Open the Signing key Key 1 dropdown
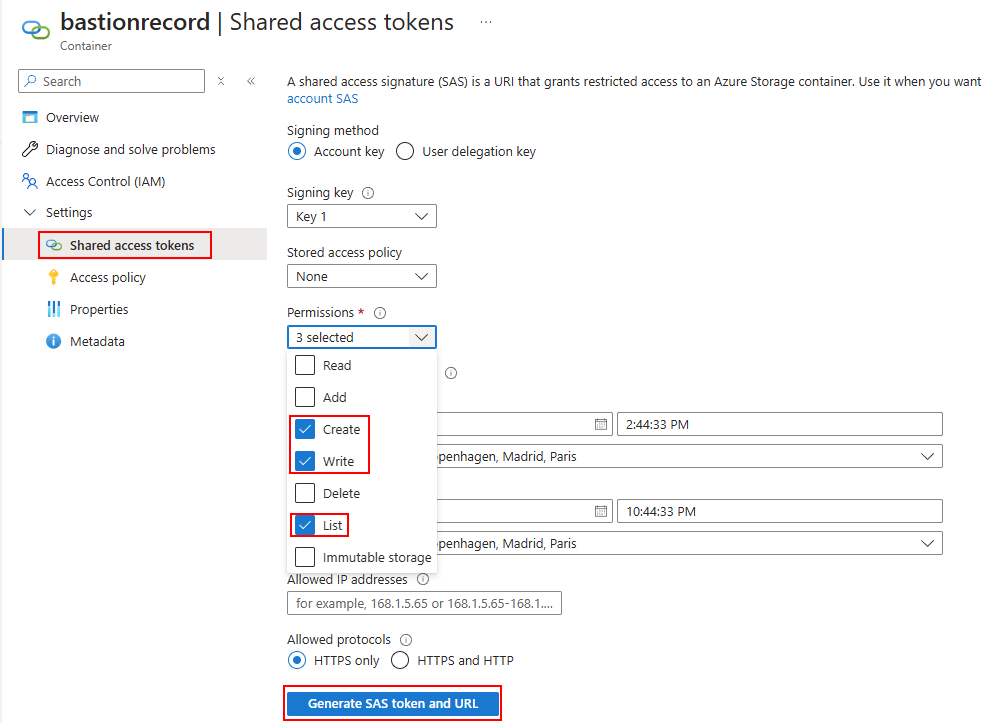 click(x=362, y=216)
